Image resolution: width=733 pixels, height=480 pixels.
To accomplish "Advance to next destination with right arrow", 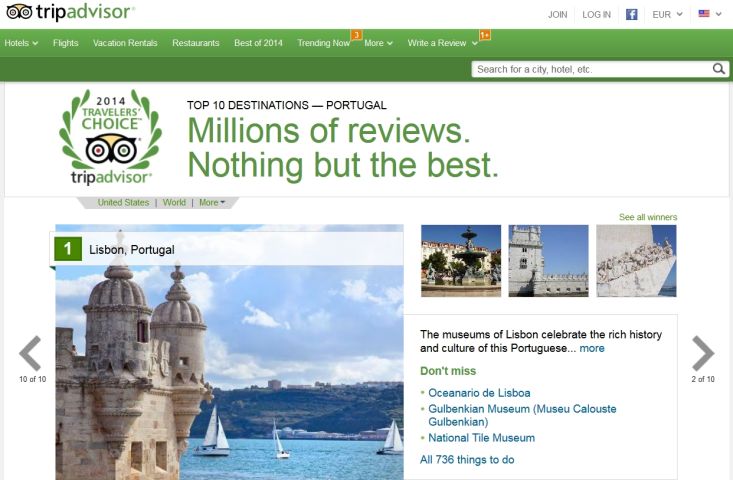I will click(x=703, y=354).
